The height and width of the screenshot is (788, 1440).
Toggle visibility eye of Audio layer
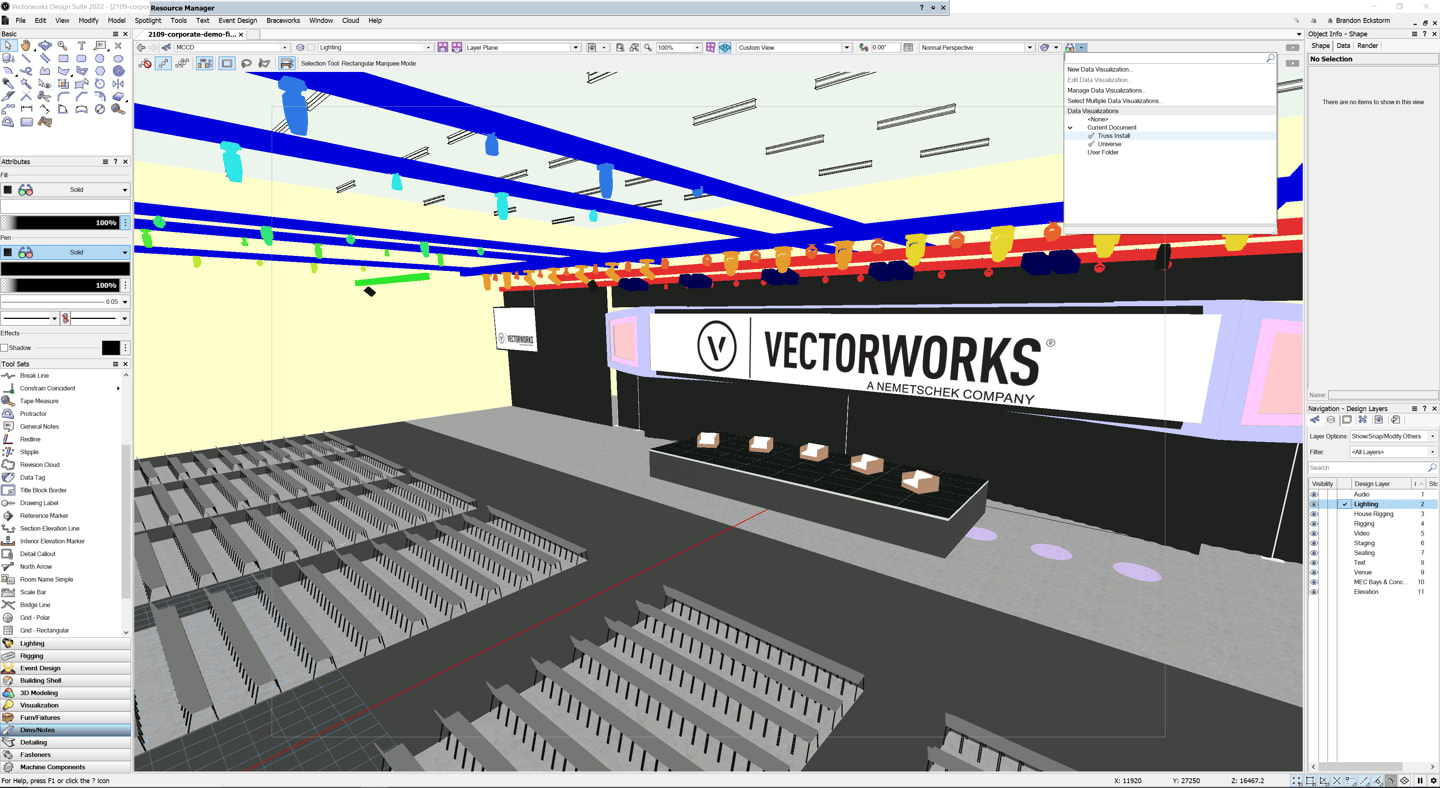tap(1314, 494)
